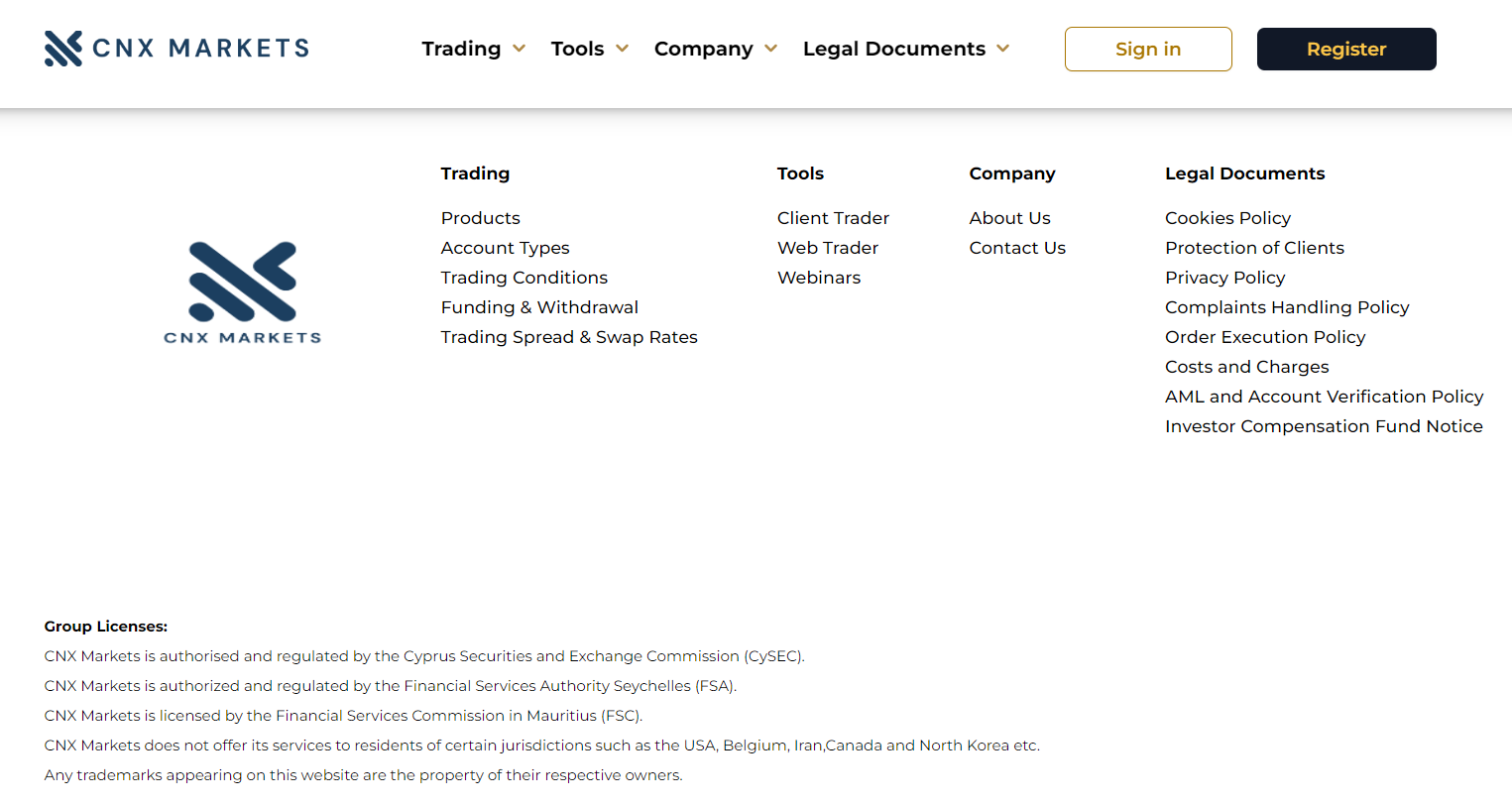
Task: Open Trading Spread & Swap Rates link
Action: 569,337
